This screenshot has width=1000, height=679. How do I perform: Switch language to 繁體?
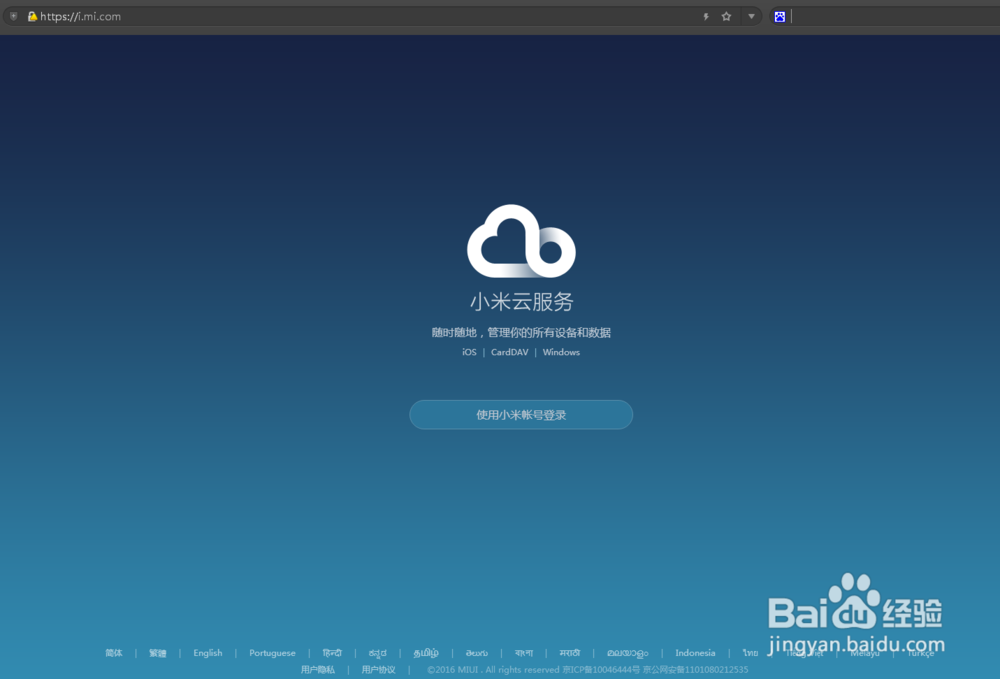[x=158, y=653]
